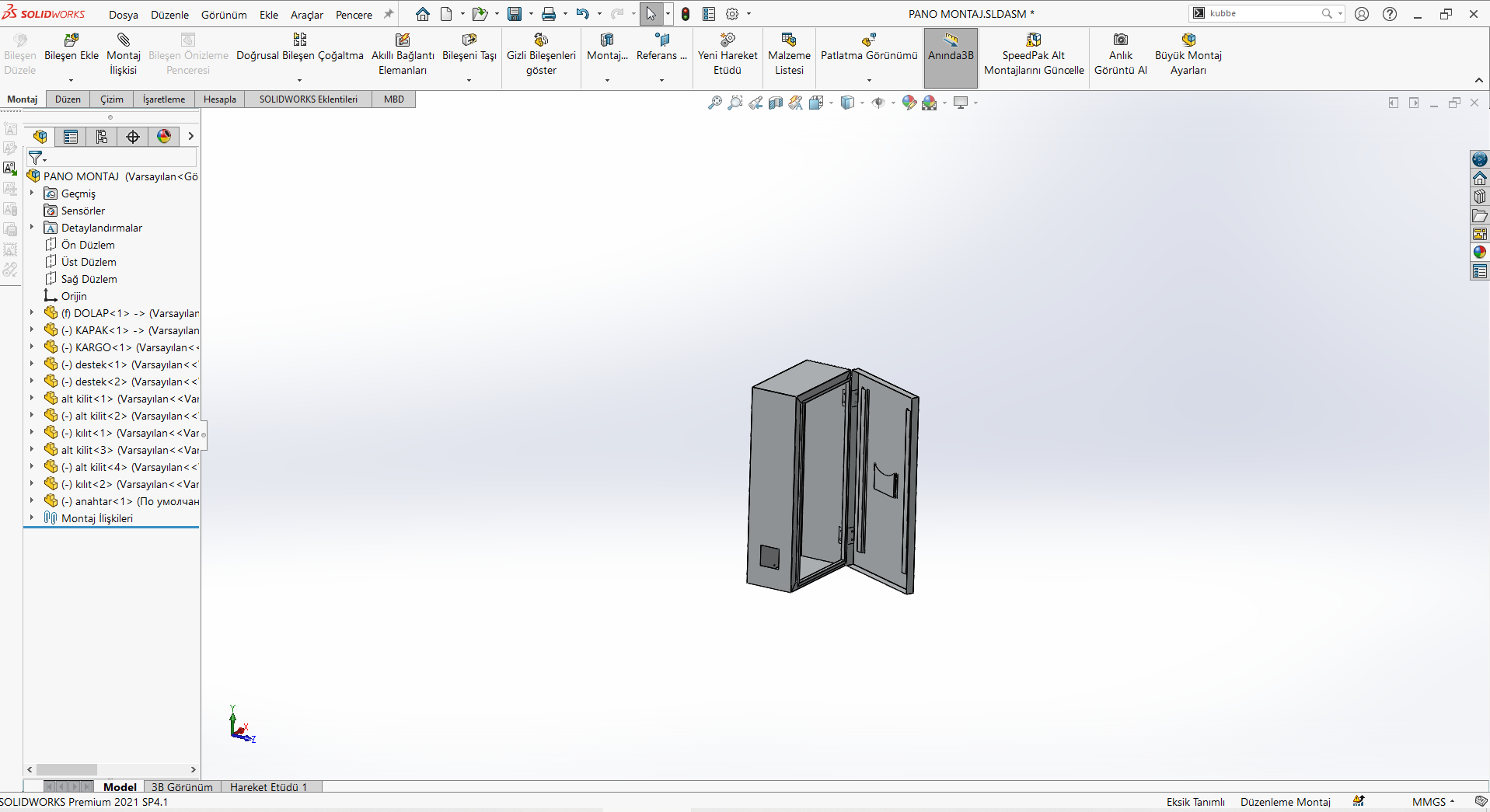Open the Malzeme Listesi tool
Screen dimensions: 1490x812
click(789, 54)
